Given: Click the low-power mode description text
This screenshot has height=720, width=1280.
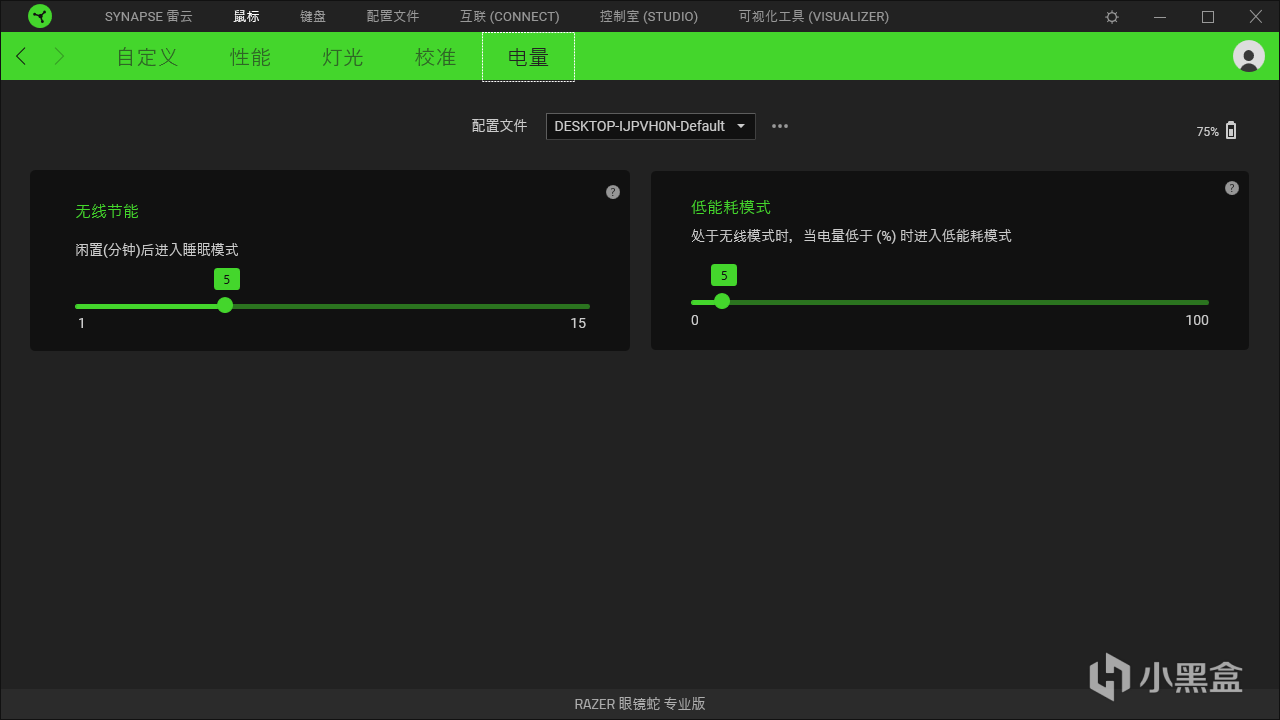Looking at the screenshot, I should click(851, 236).
